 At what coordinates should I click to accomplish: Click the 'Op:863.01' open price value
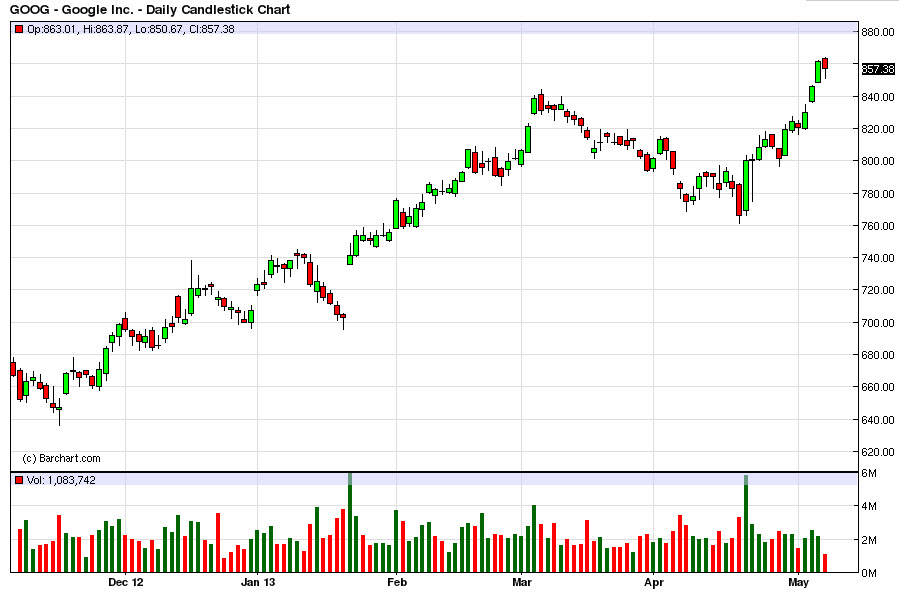[x=52, y=29]
